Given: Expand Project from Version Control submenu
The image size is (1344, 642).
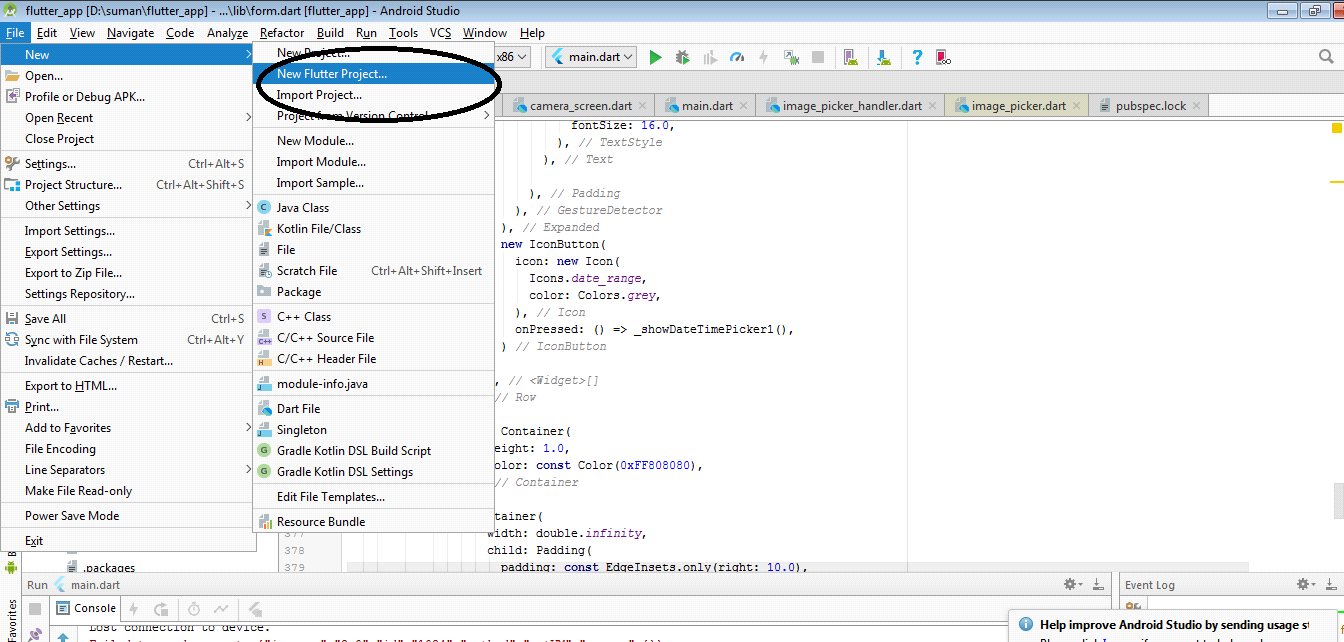Looking at the screenshot, I should pyautogui.click(x=373, y=115).
